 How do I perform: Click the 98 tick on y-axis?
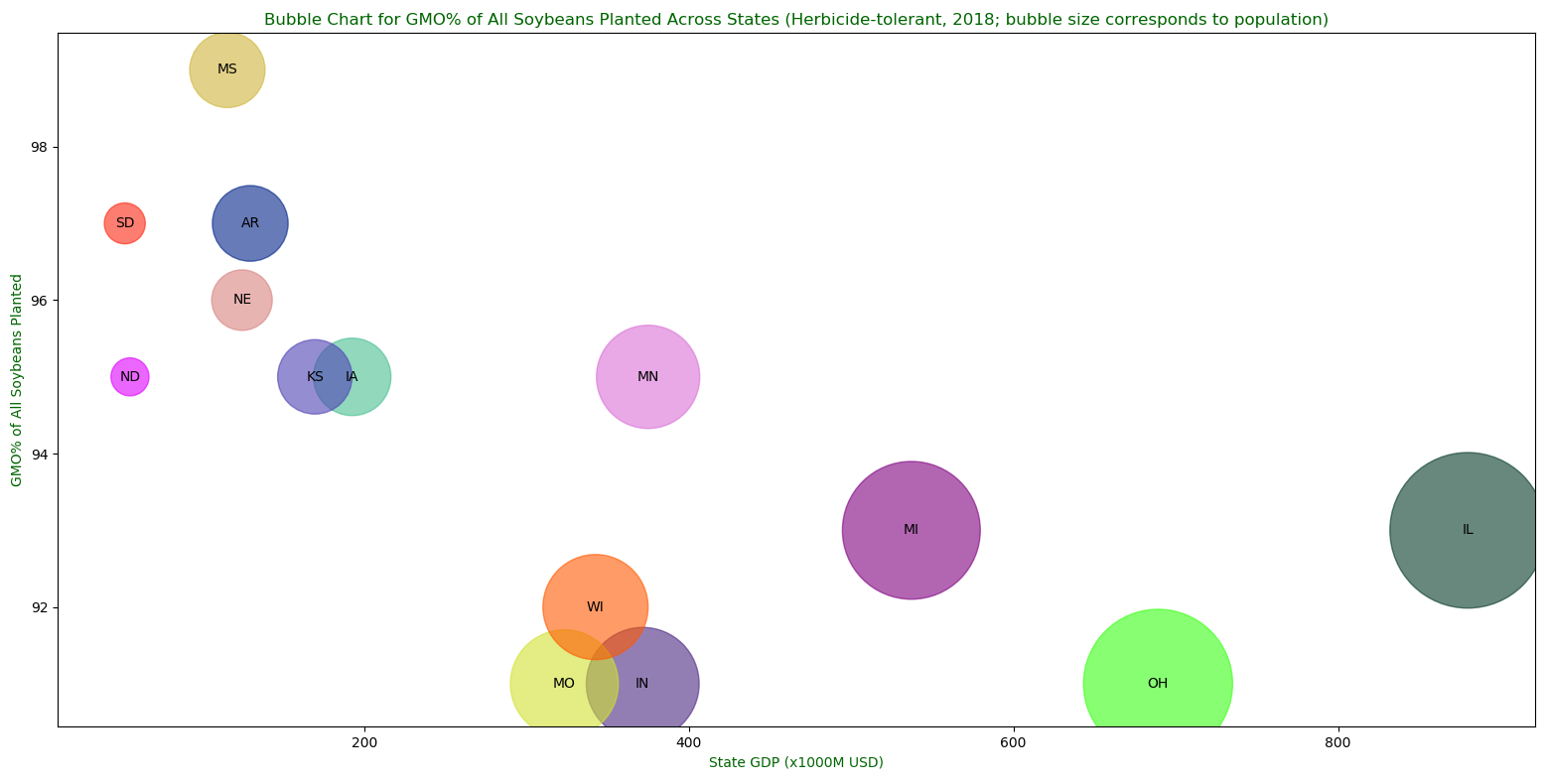tap(39, 147)
